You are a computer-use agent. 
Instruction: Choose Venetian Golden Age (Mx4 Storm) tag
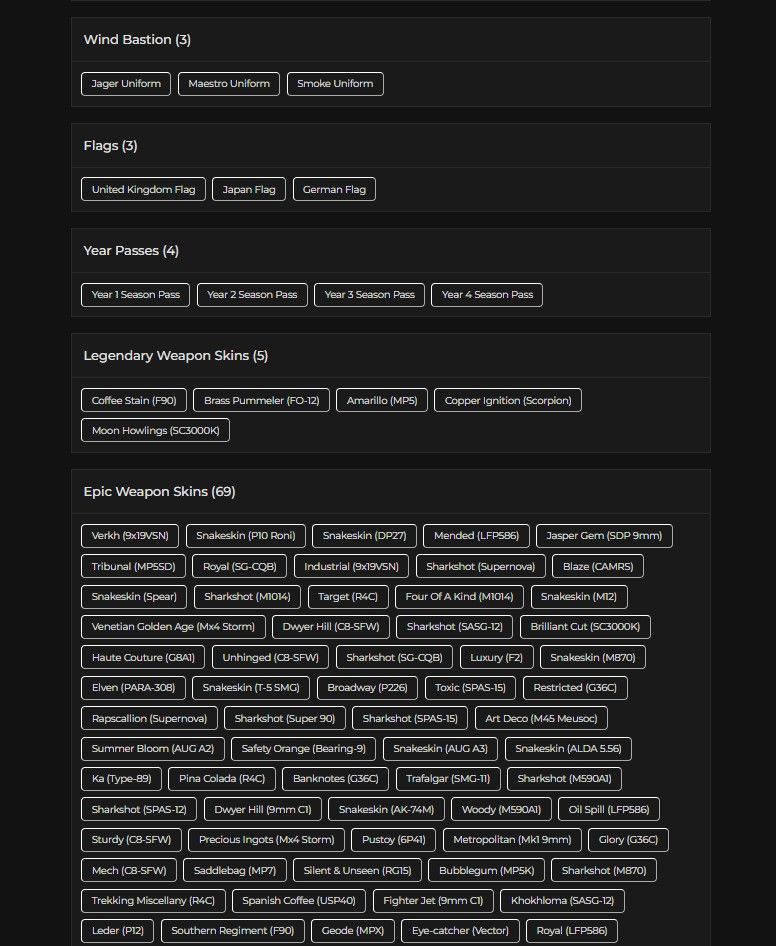click(173, 627)
